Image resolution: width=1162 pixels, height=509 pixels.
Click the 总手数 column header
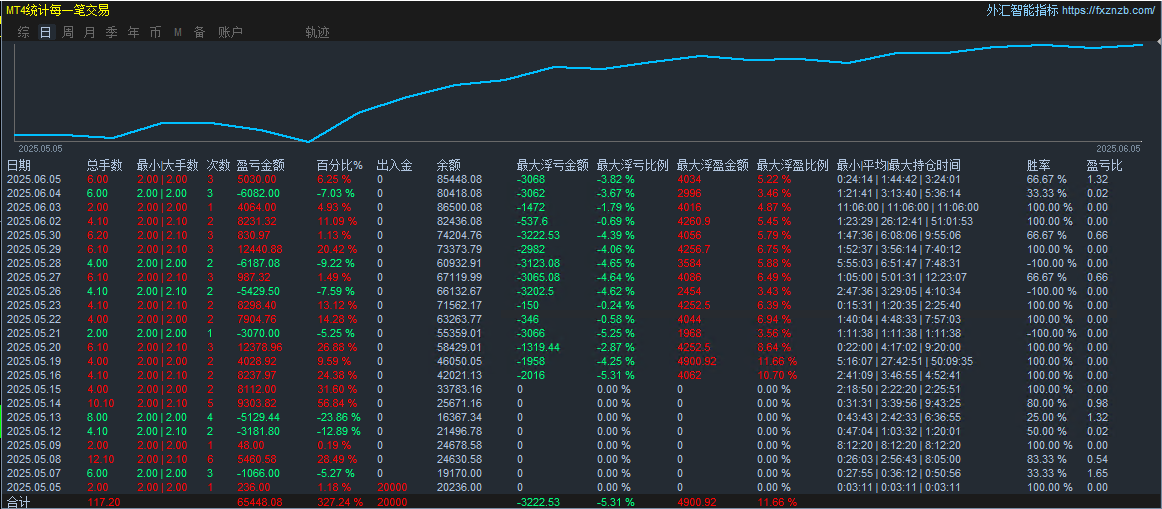[104, 165]
